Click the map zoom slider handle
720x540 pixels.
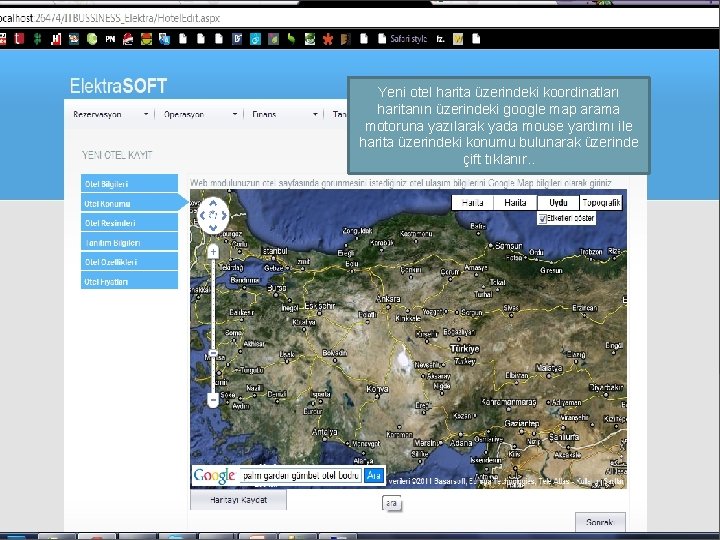pyautogui.click(x=213, y=353)
